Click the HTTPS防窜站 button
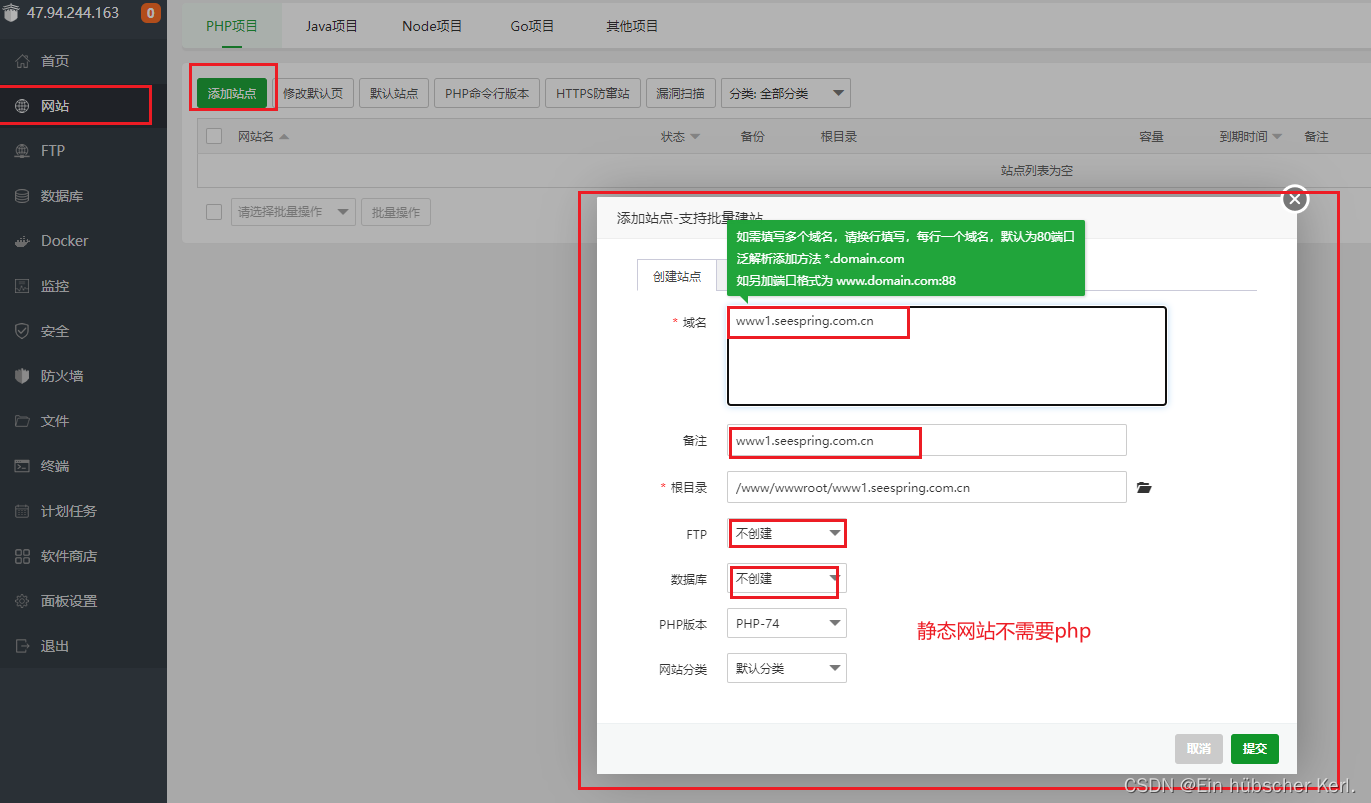Viewport: 1371px width, 803px height. pos(593,93)
